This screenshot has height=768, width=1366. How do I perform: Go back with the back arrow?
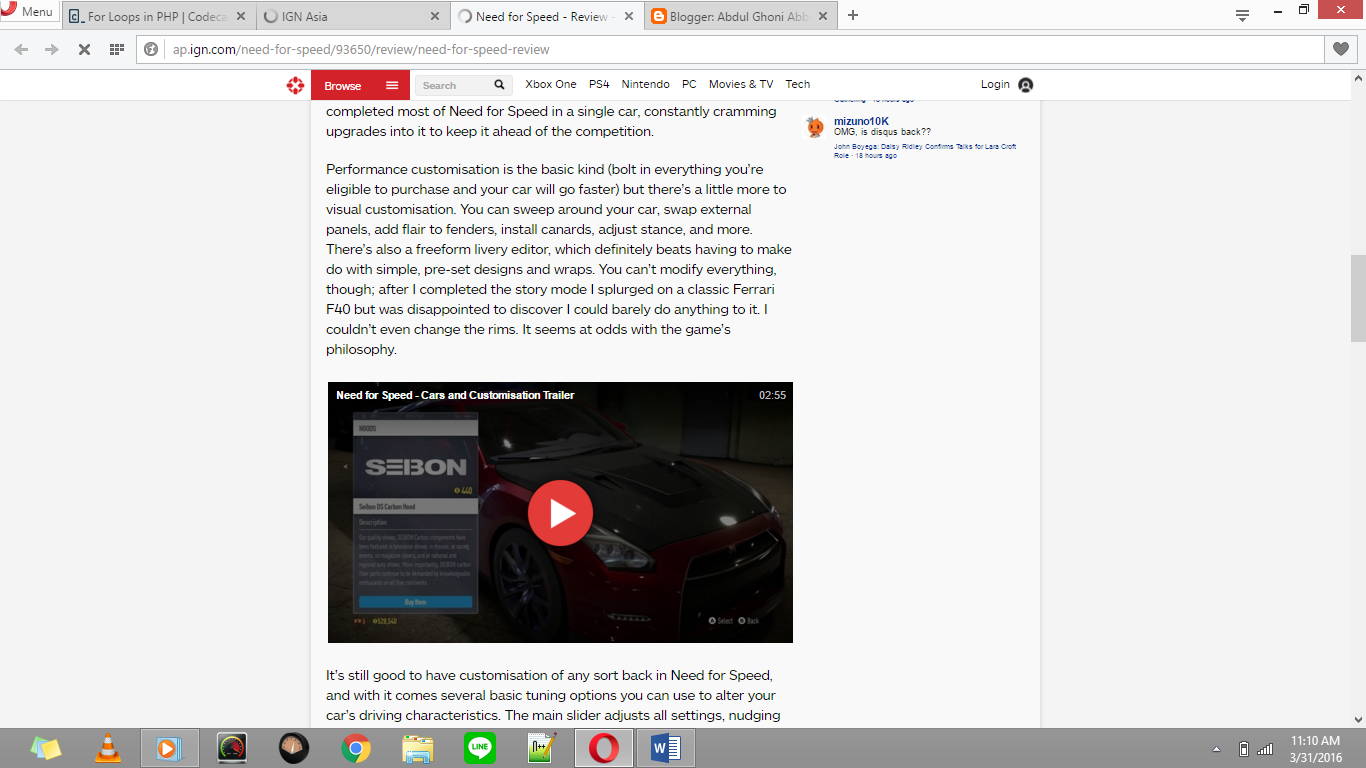(x=21, y=49)
